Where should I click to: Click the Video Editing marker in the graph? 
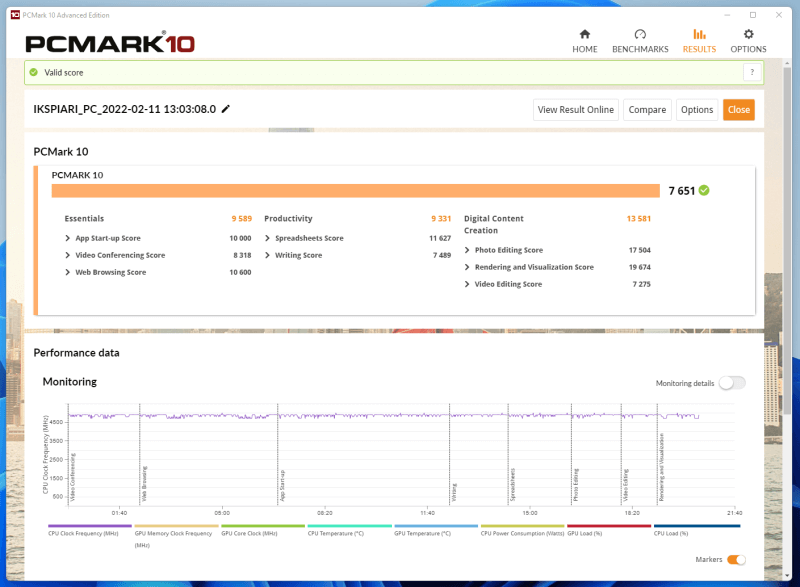(x=626, y=485)
